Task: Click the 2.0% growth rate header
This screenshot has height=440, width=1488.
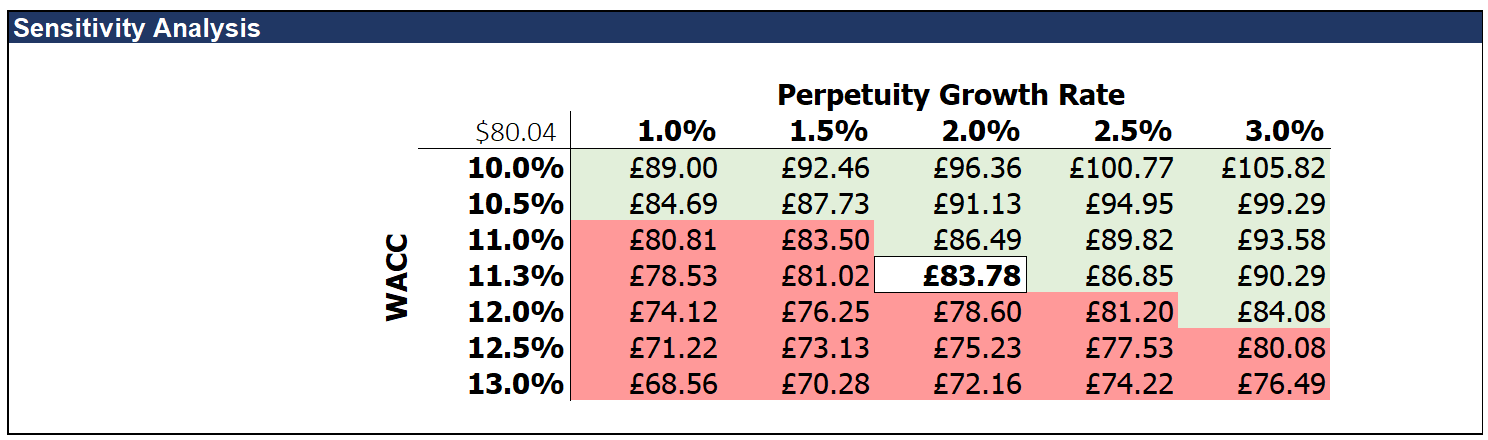Action: coord(979,132)
